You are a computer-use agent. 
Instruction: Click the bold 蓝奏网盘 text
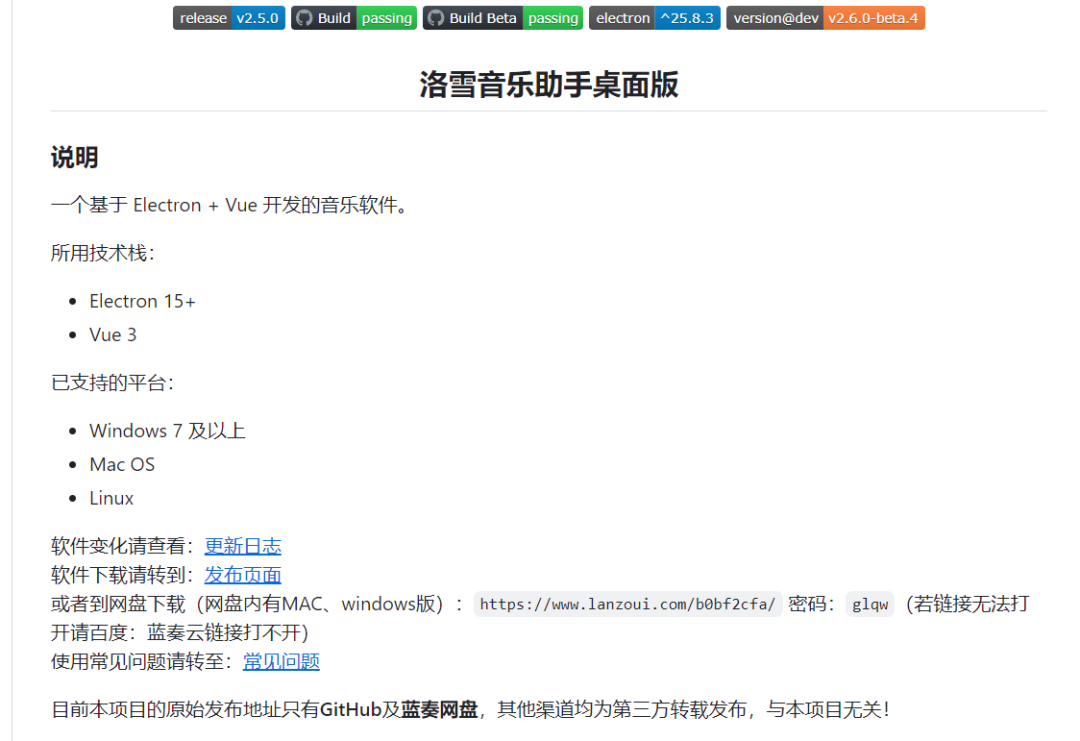pyautogui.click(x=439, y=709)
